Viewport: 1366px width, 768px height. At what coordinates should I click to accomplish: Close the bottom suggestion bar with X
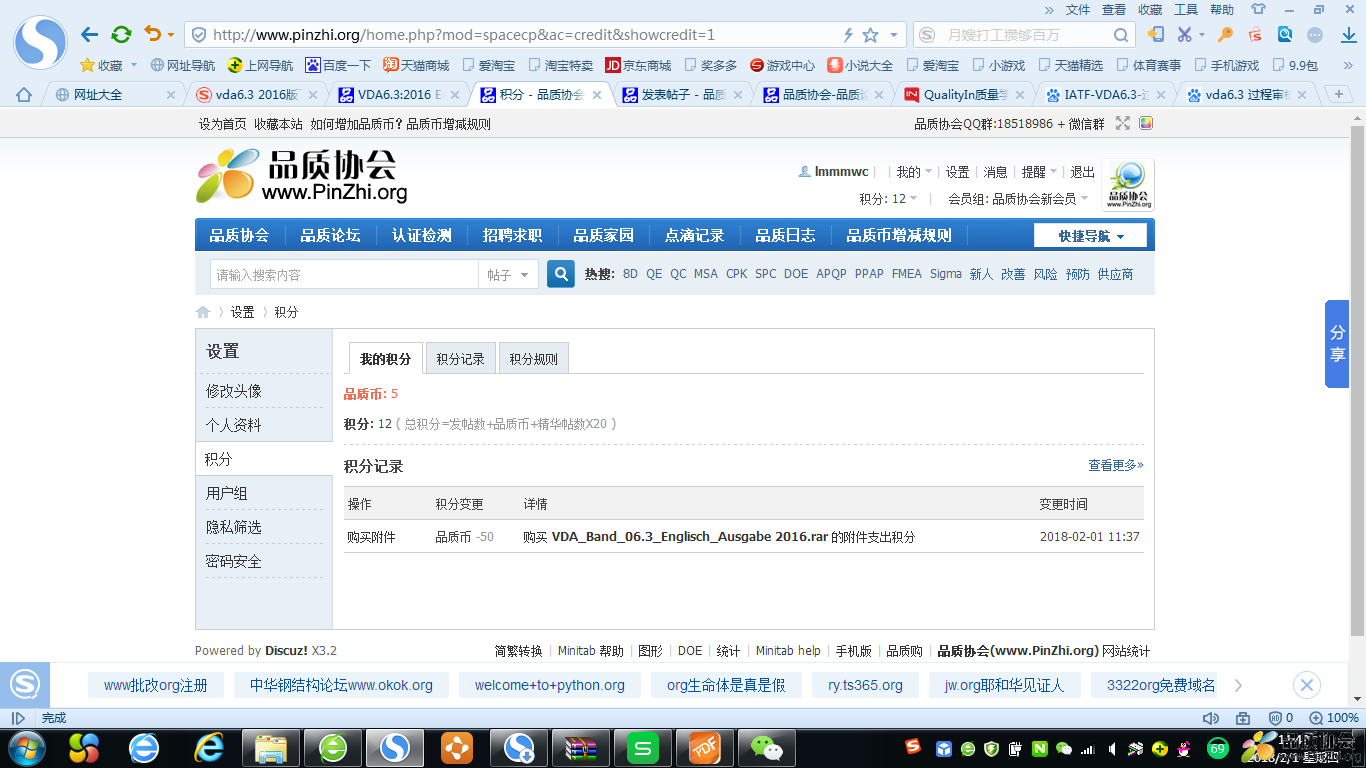(1306, 685)
